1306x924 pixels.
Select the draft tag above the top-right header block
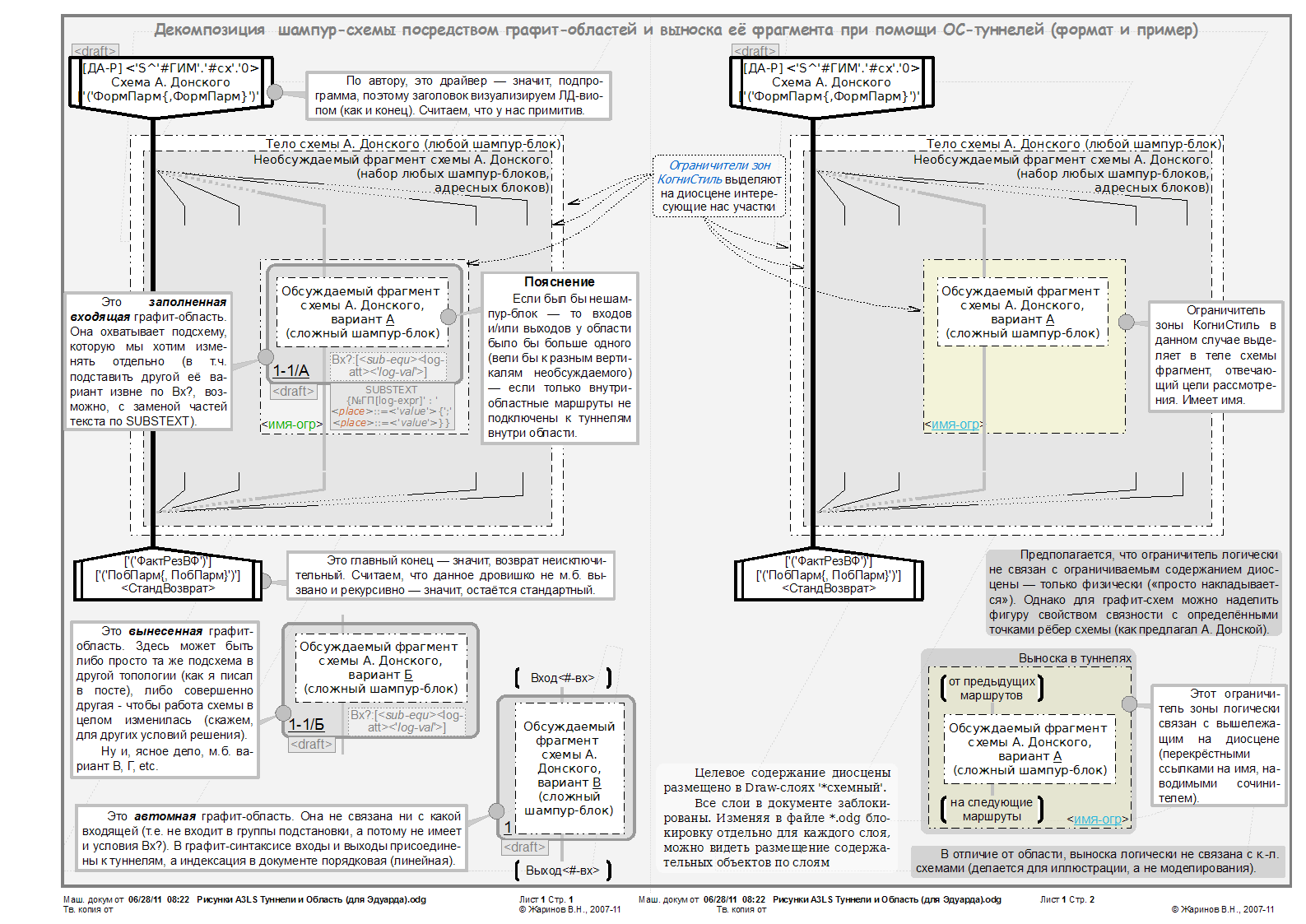tap(755, 51)
